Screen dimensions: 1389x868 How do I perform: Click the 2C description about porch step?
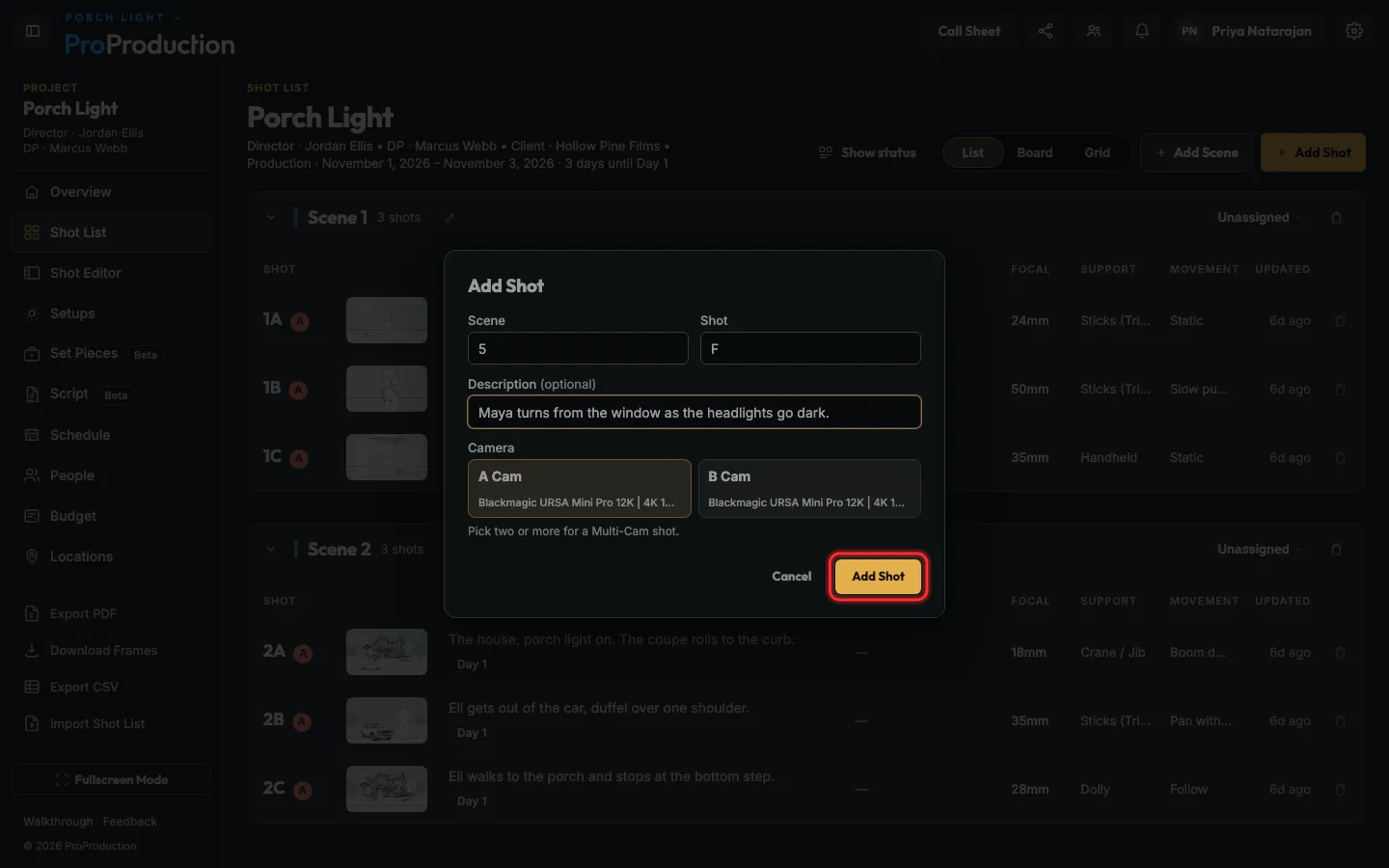[611, 776]
